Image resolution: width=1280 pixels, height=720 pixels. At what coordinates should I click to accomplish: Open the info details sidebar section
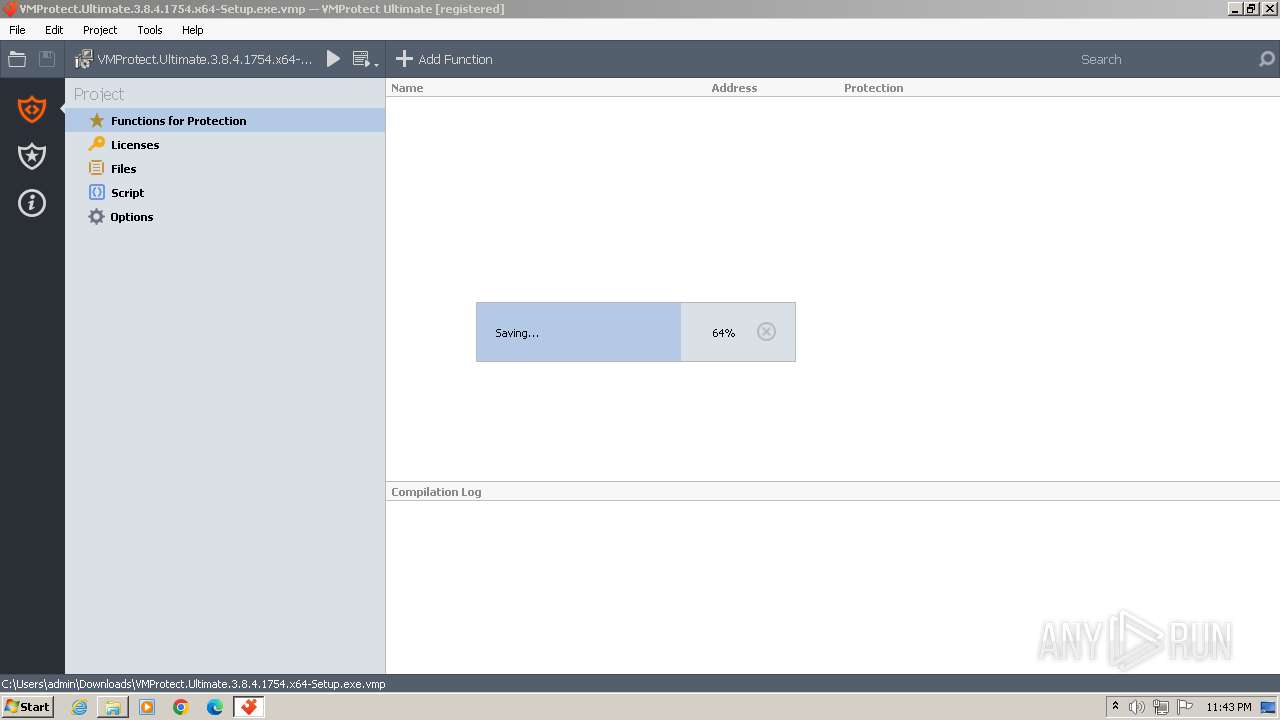tap(32, 203)
